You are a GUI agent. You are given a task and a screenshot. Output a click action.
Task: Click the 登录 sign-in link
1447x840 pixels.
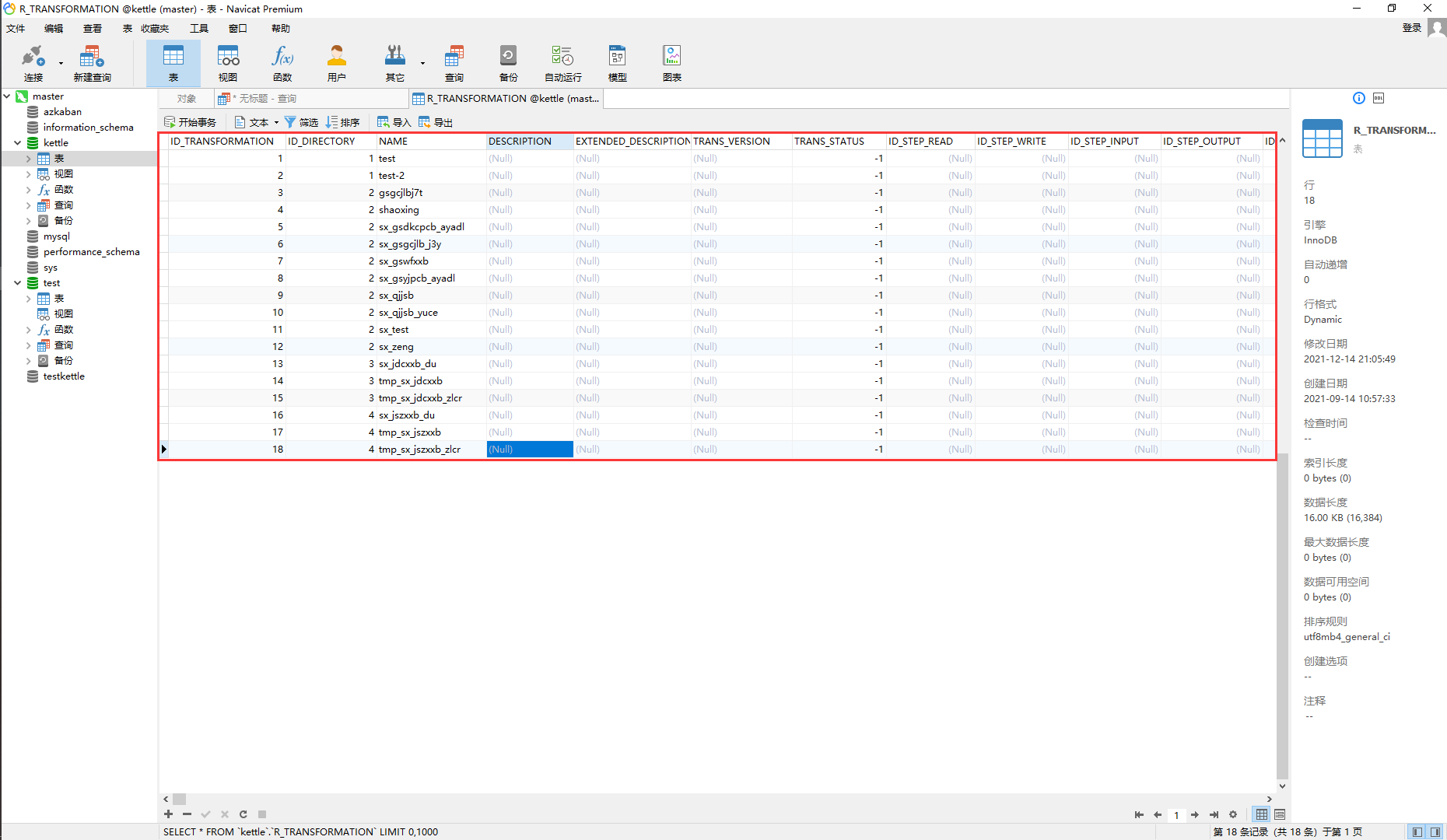1412,28
